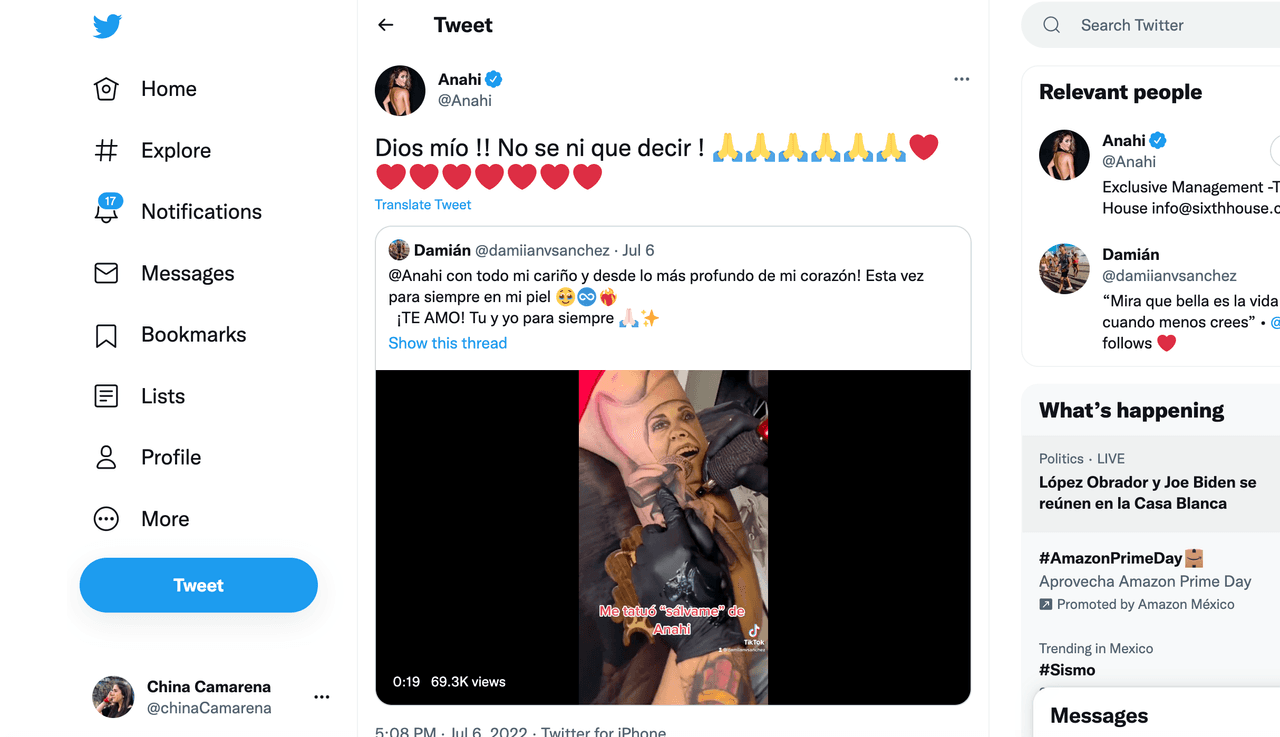
Task: Open the Lists icon
Action: 106,396
